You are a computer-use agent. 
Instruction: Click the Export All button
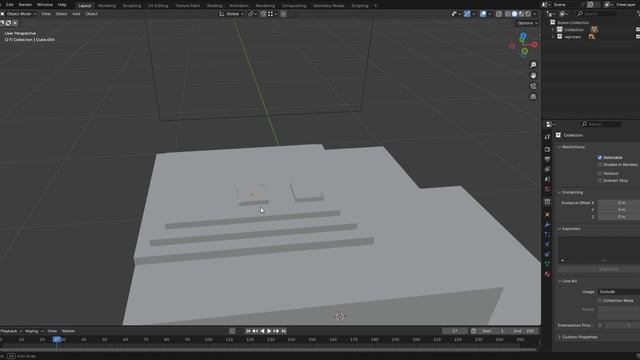(608, 269)
